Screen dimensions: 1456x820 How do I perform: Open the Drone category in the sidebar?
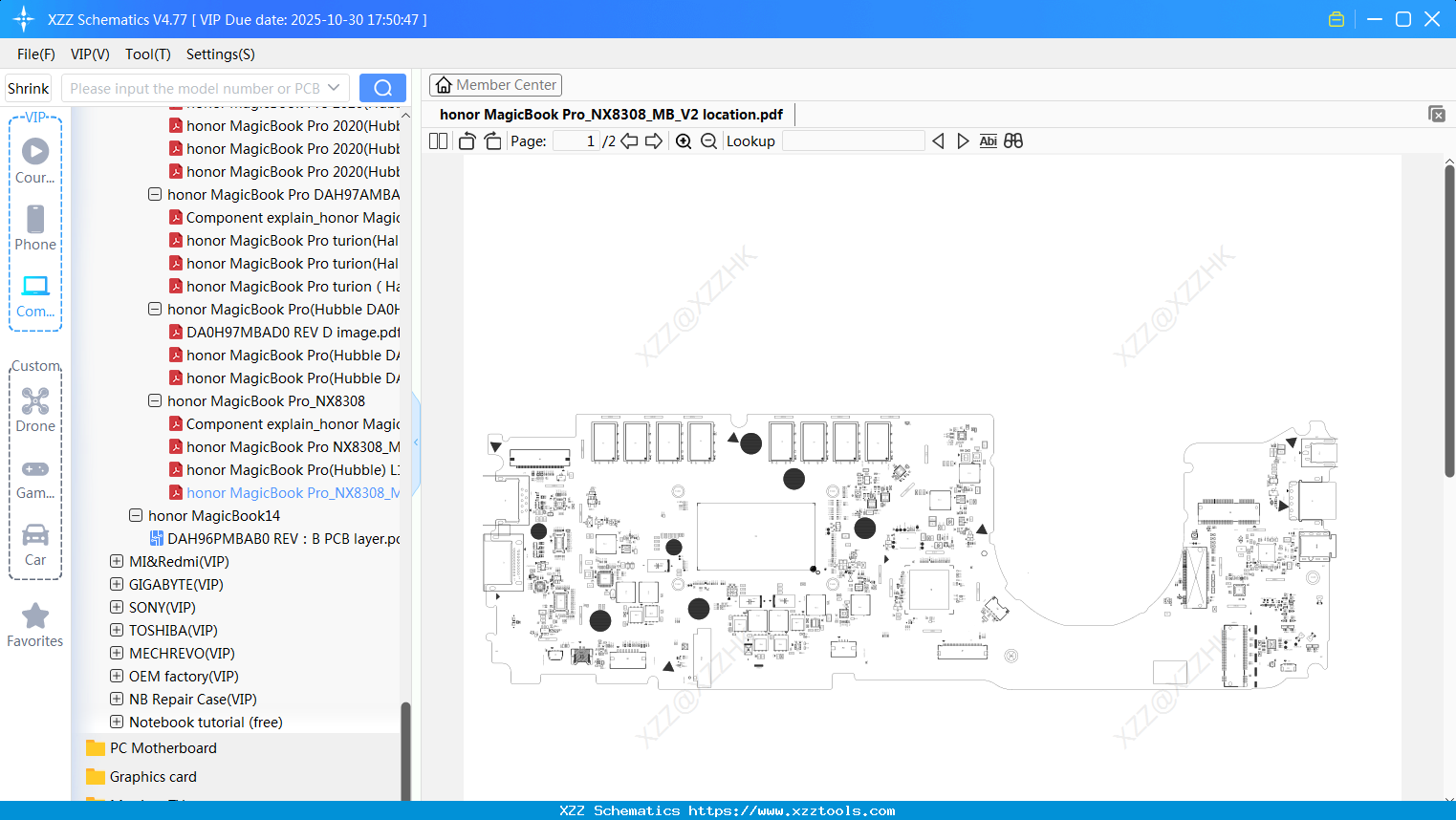pos(35,410)
